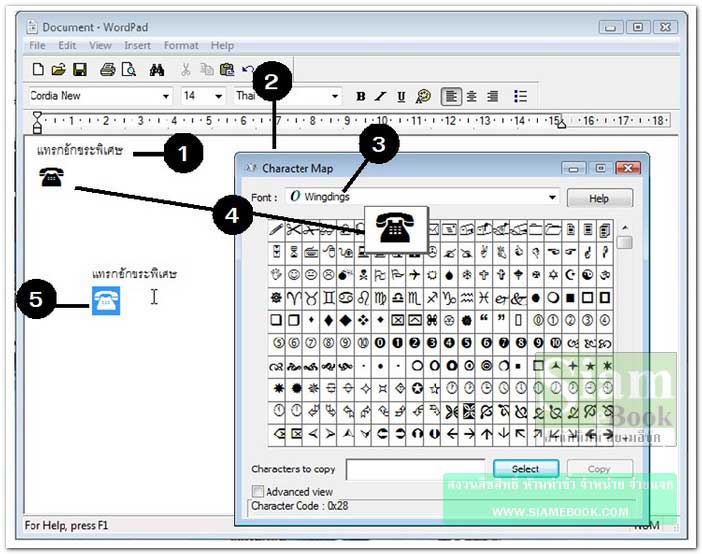Click the Select button in Character Map
The height and width of the screenshot is (554, 702).
[x=526, y=469]
